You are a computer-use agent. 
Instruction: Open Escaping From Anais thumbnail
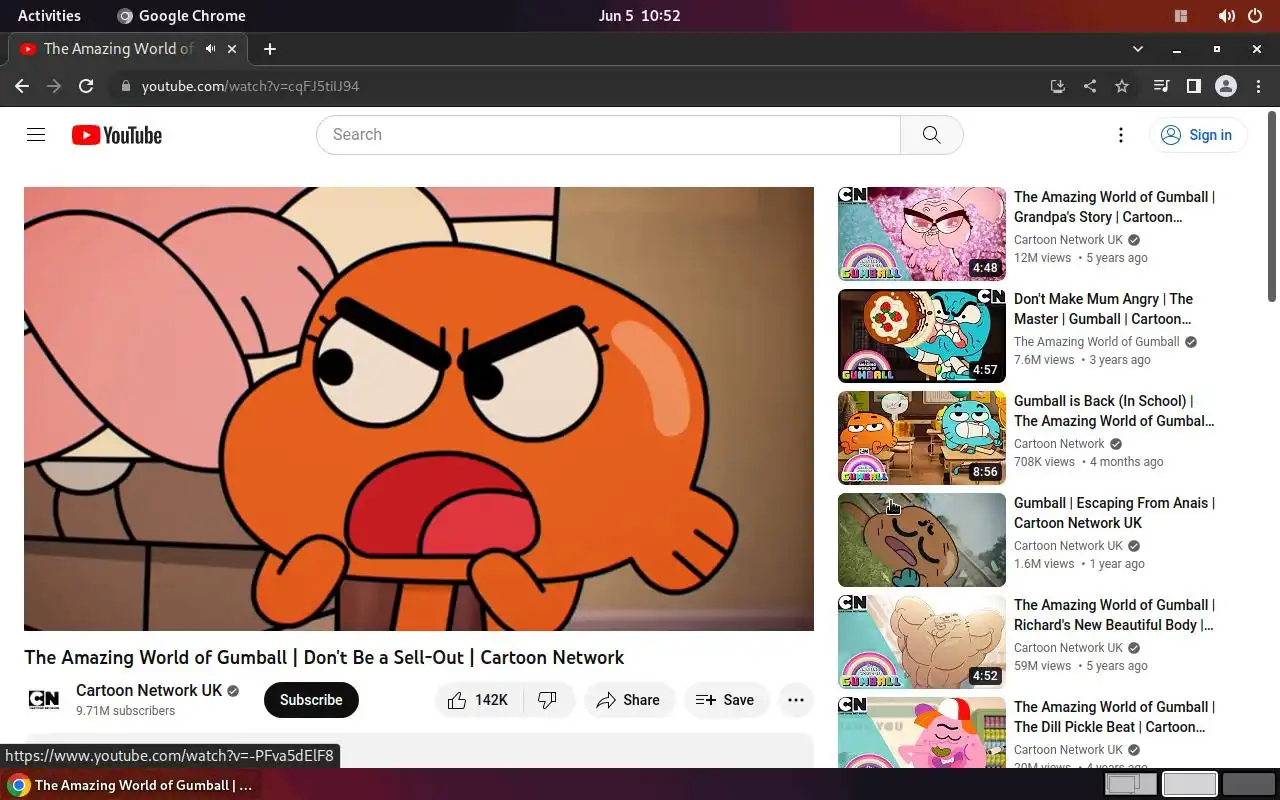tap(922, 540)
